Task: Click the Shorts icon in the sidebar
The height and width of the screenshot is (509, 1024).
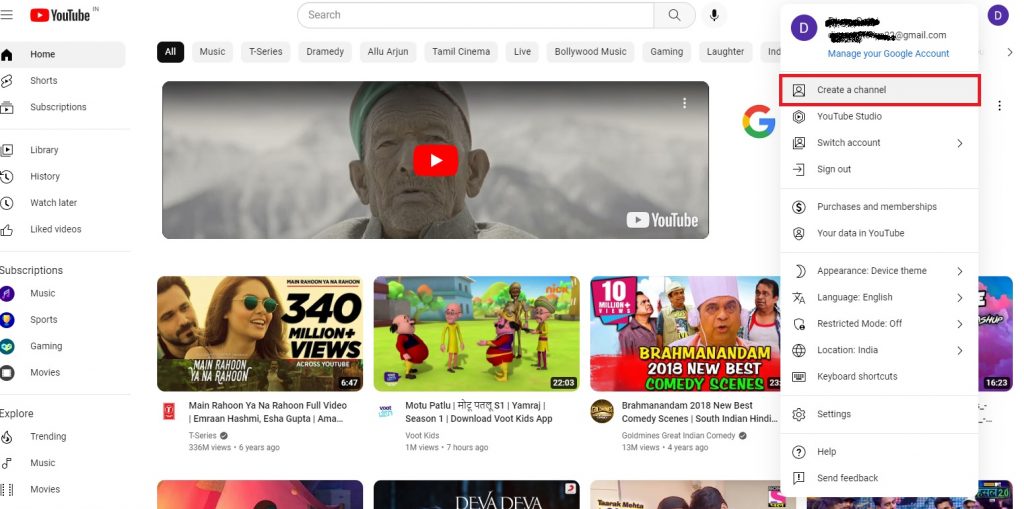Action: point(7,81)
